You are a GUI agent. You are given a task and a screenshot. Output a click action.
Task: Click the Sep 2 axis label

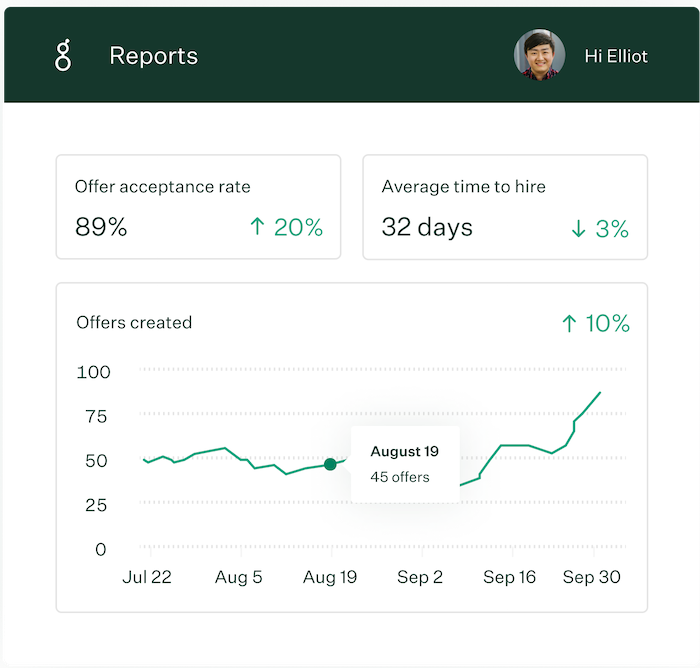(x=420, y=577)
